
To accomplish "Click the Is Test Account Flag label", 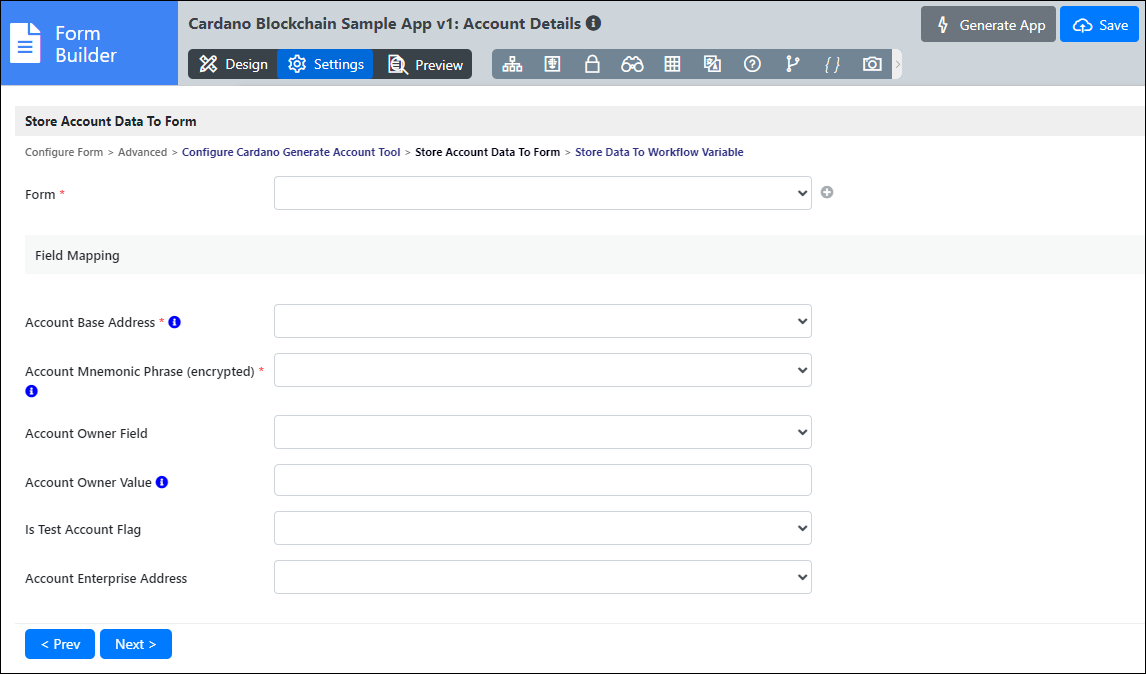I will point(83,529).
